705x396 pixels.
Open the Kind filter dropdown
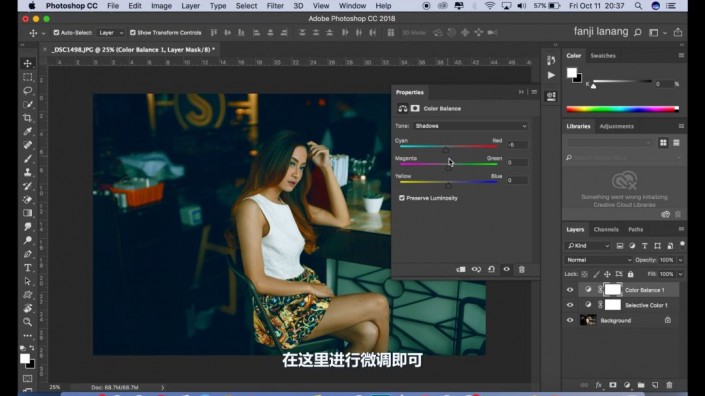pos(588,246)
